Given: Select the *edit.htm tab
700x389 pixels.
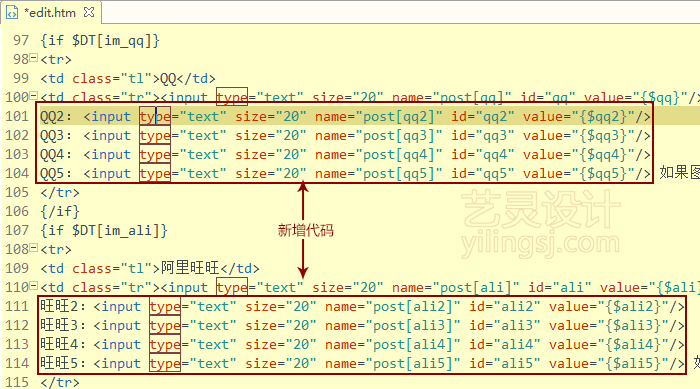Looking at the screenshot, I should 50,13.
